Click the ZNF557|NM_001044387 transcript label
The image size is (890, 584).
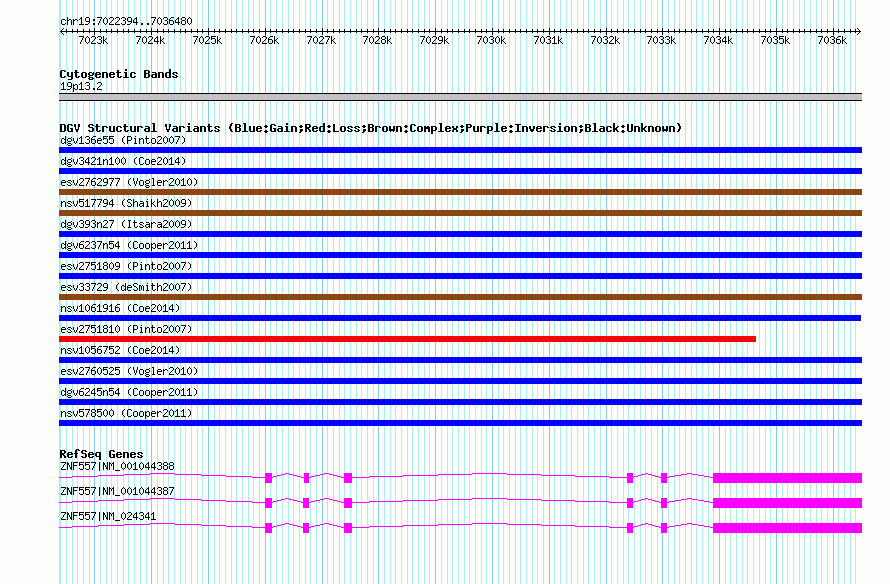[x=117, y=491]
